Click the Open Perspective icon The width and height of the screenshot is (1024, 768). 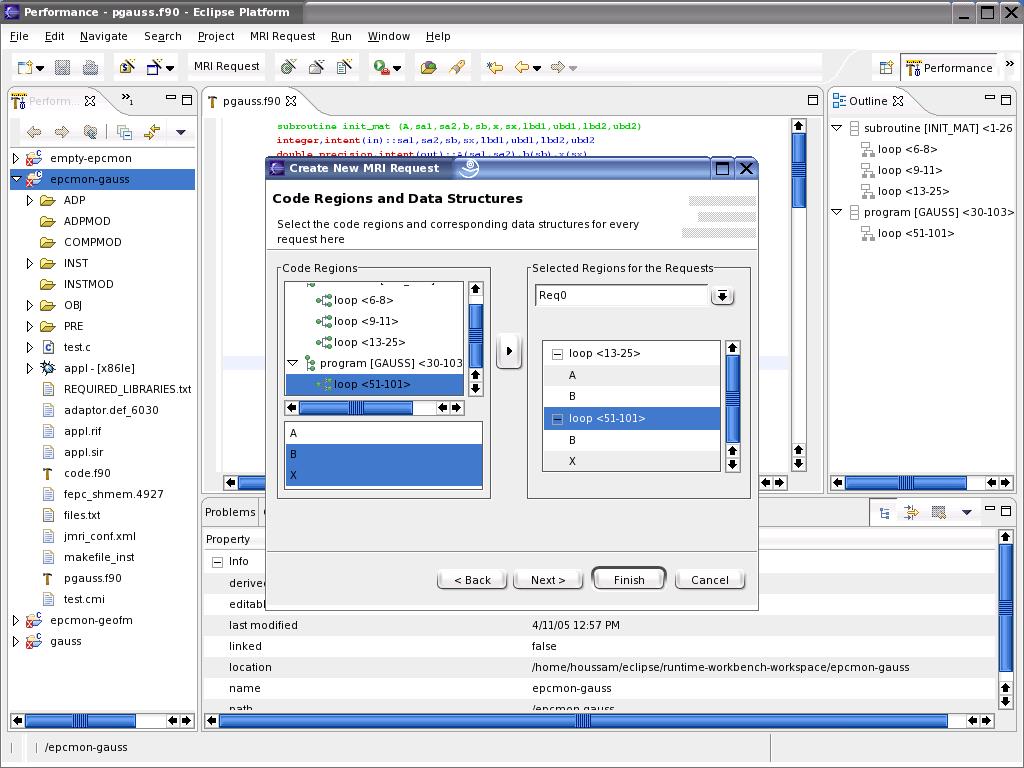(886, 67)
